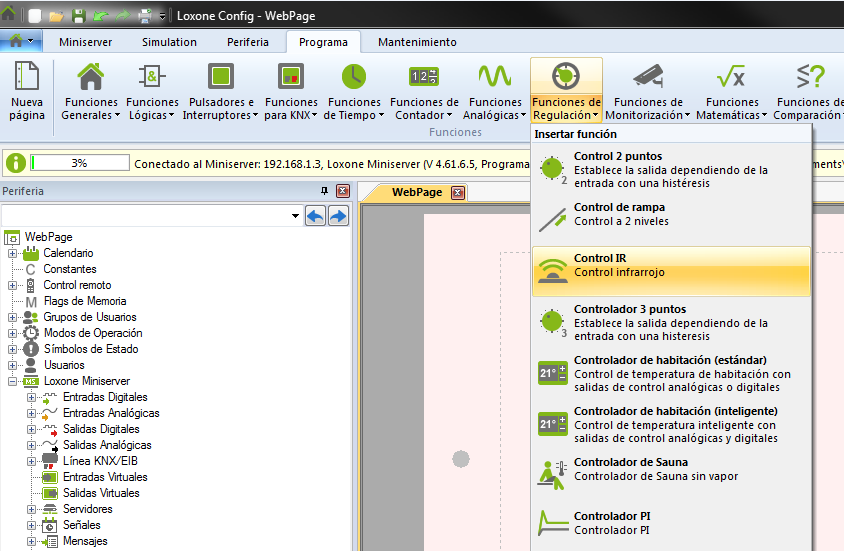The width and height of the screenshot is (844, 551).
Task: Expand the Calendario tree node
Action: 13,253
